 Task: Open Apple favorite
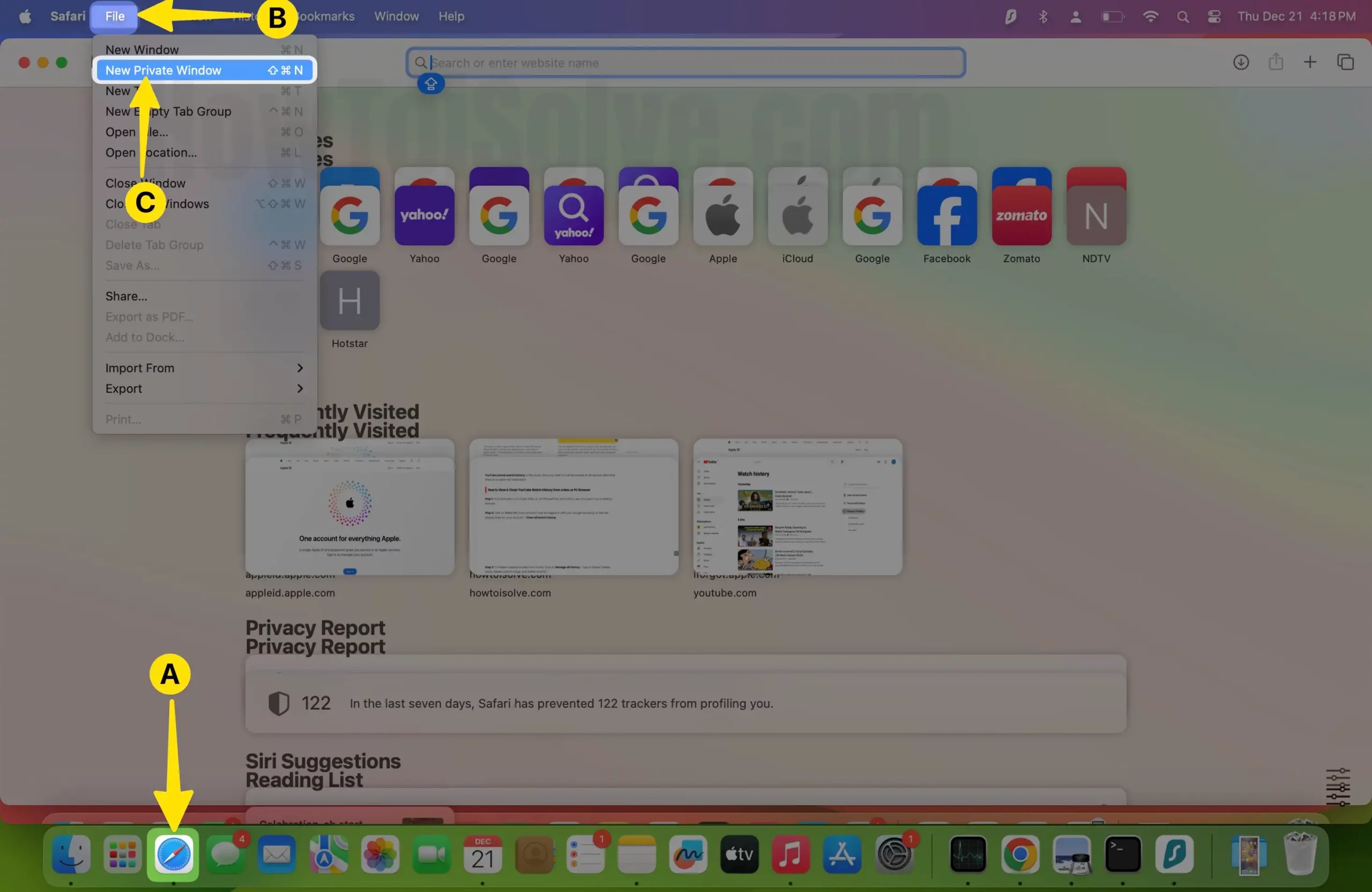(x=723, y=216)
